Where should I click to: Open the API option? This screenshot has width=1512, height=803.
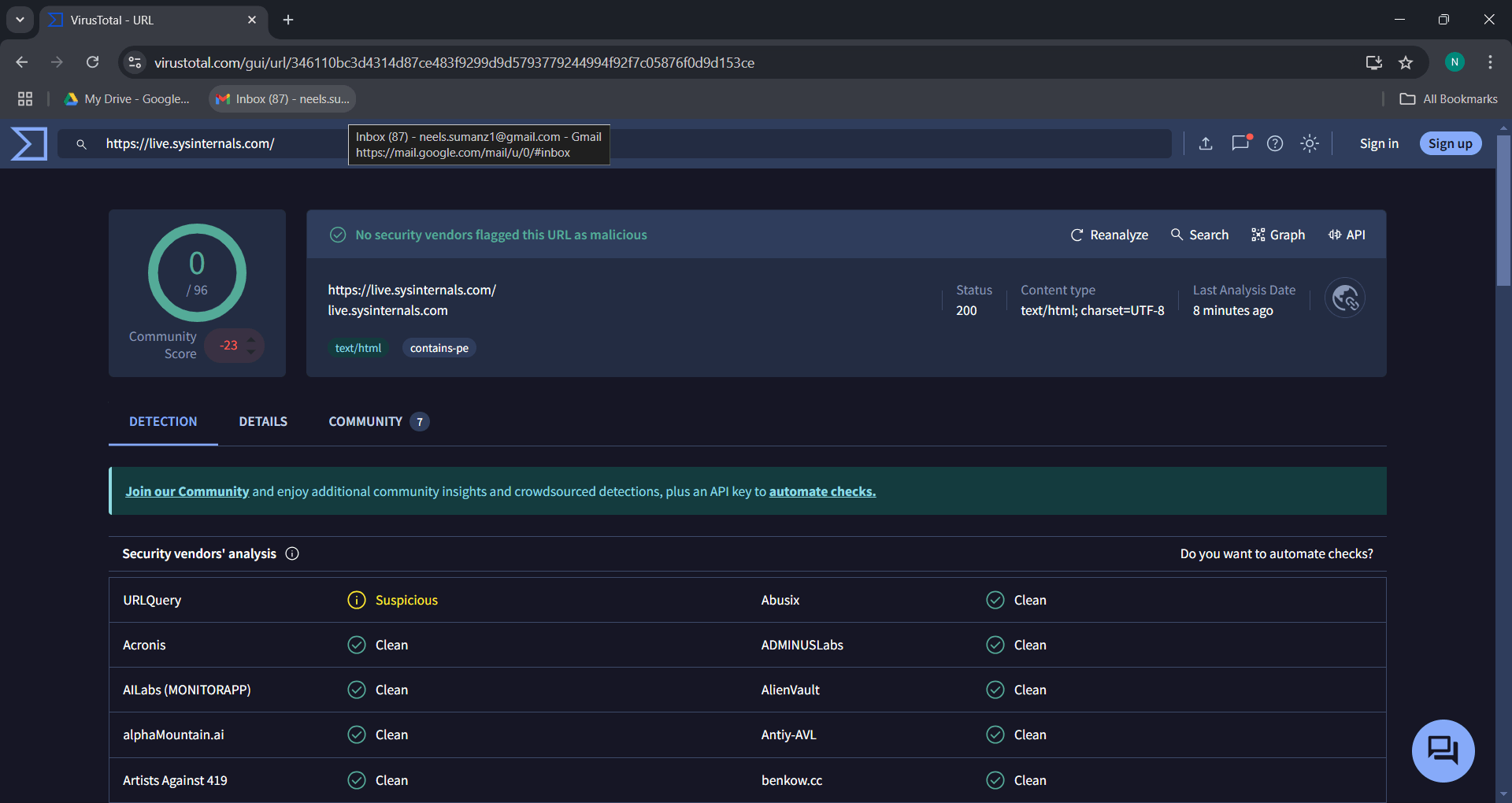[x=1347, y=235]
